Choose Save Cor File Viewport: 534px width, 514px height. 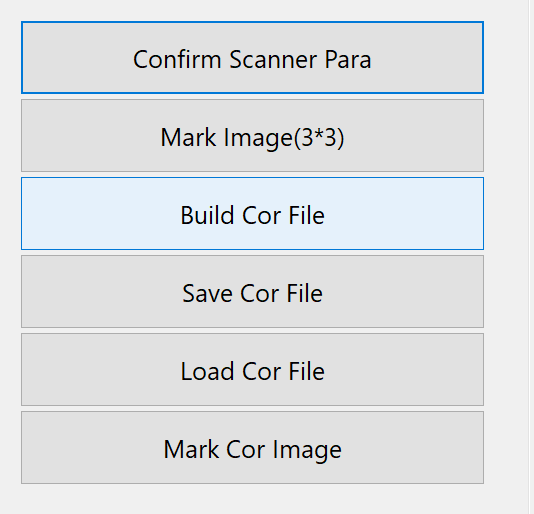point(252,291)
